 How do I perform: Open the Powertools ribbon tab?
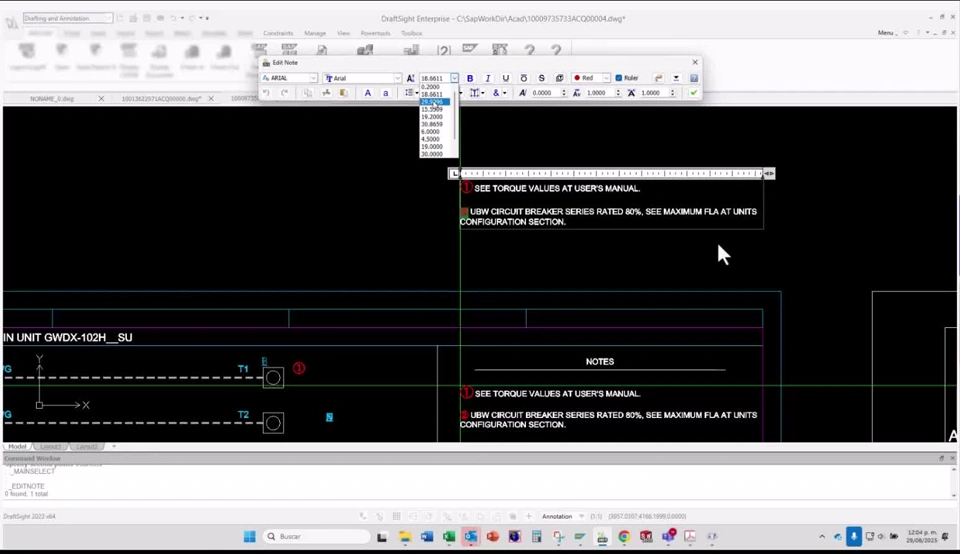[375, 33]
